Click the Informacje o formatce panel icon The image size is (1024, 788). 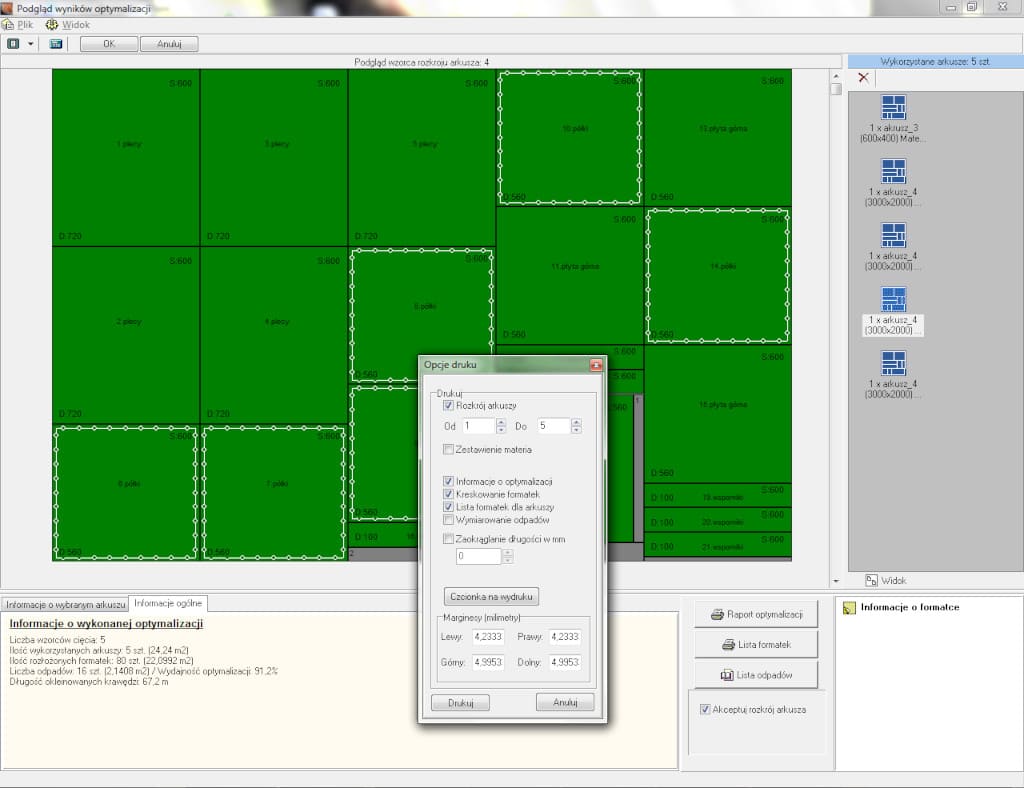click(849, 607)
